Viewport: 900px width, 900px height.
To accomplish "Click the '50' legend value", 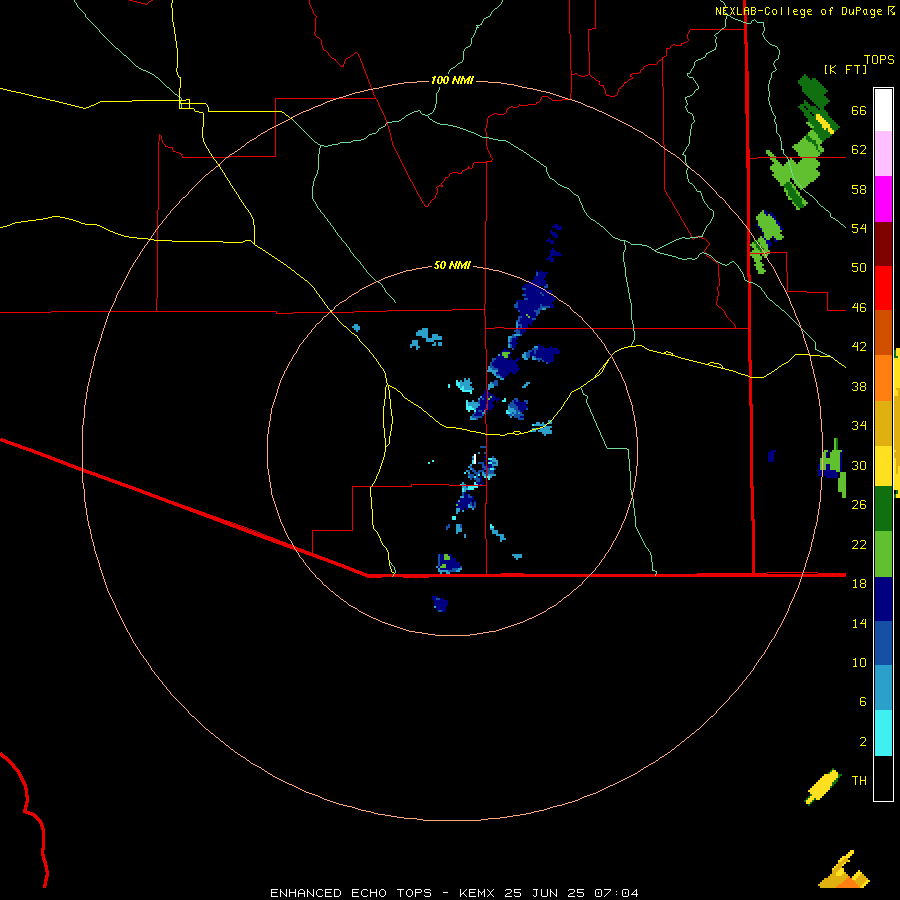I will pos(859,268).
